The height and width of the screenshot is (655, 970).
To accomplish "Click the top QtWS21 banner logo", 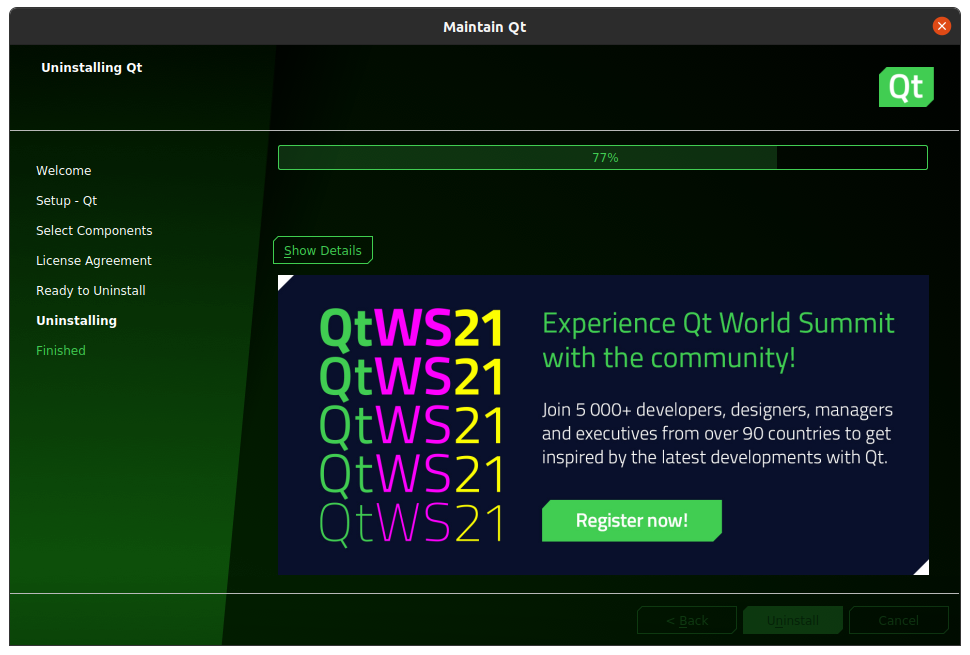I will [x=411, y=328].
